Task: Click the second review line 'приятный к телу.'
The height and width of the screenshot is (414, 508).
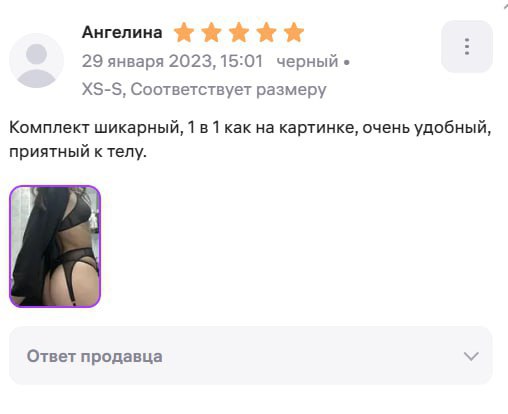Action: pyautogui.click(x=78, y=152)
